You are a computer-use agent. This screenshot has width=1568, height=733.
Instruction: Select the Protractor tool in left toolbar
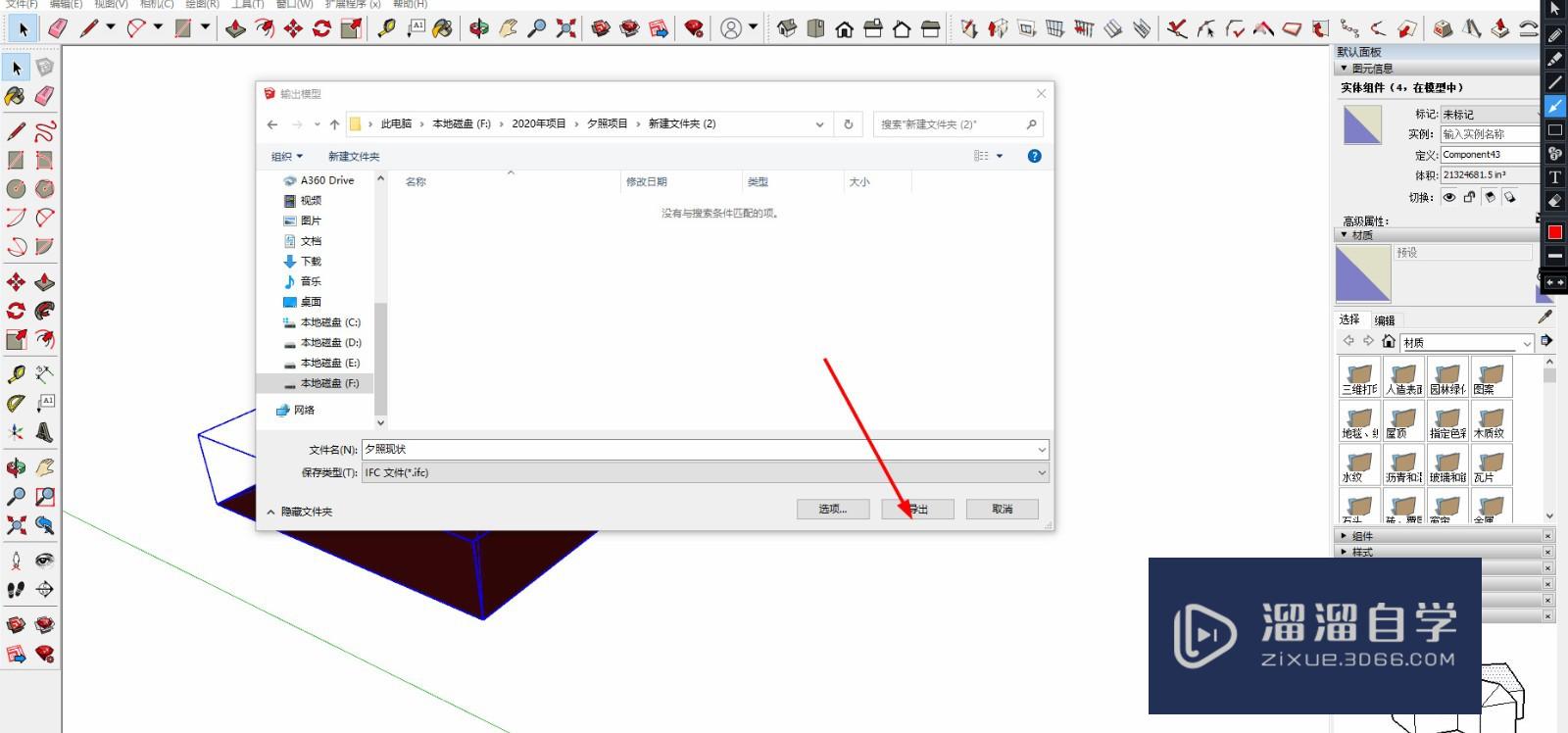17,403
